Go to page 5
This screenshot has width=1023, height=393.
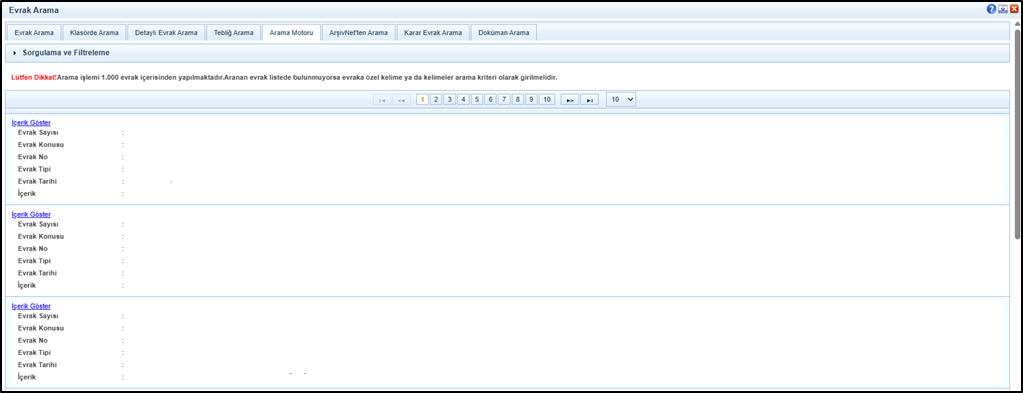pyautogui.click(x=477, y=100)
